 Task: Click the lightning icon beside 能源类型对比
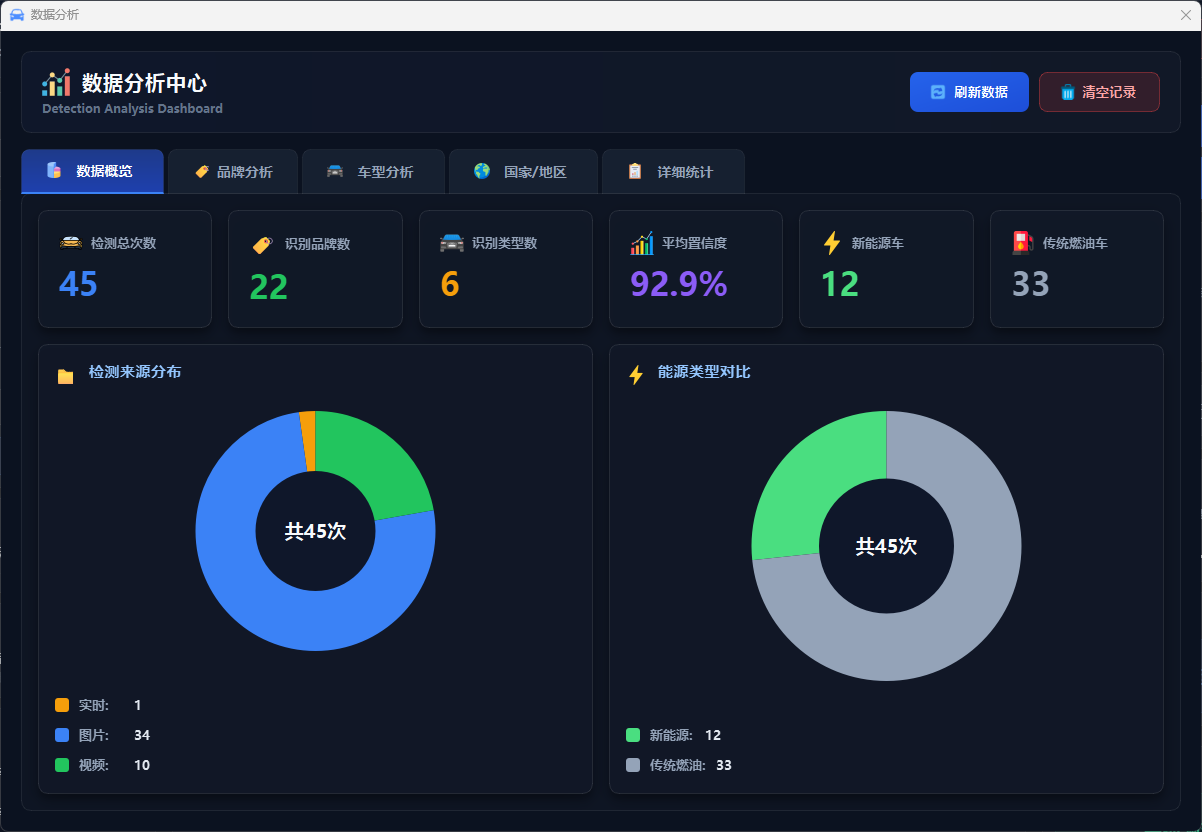click(x=636, y=375)
